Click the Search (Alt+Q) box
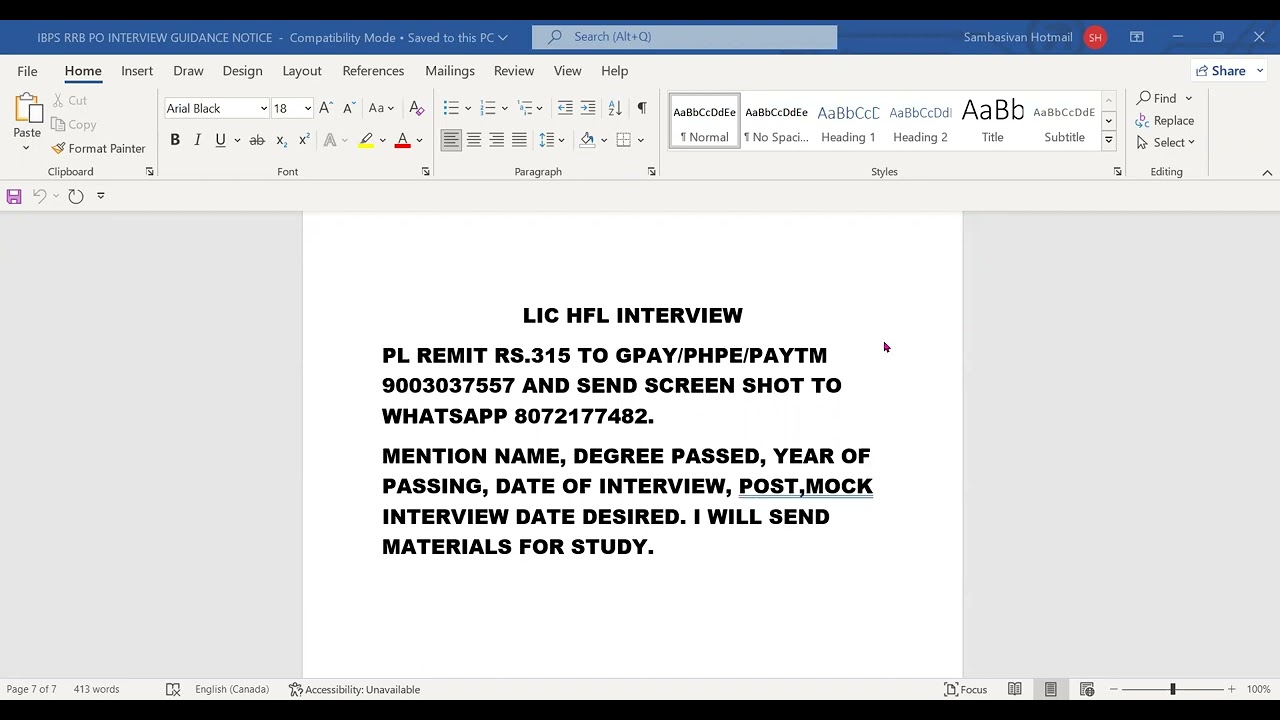1280x720 pixels. (684, 37)
